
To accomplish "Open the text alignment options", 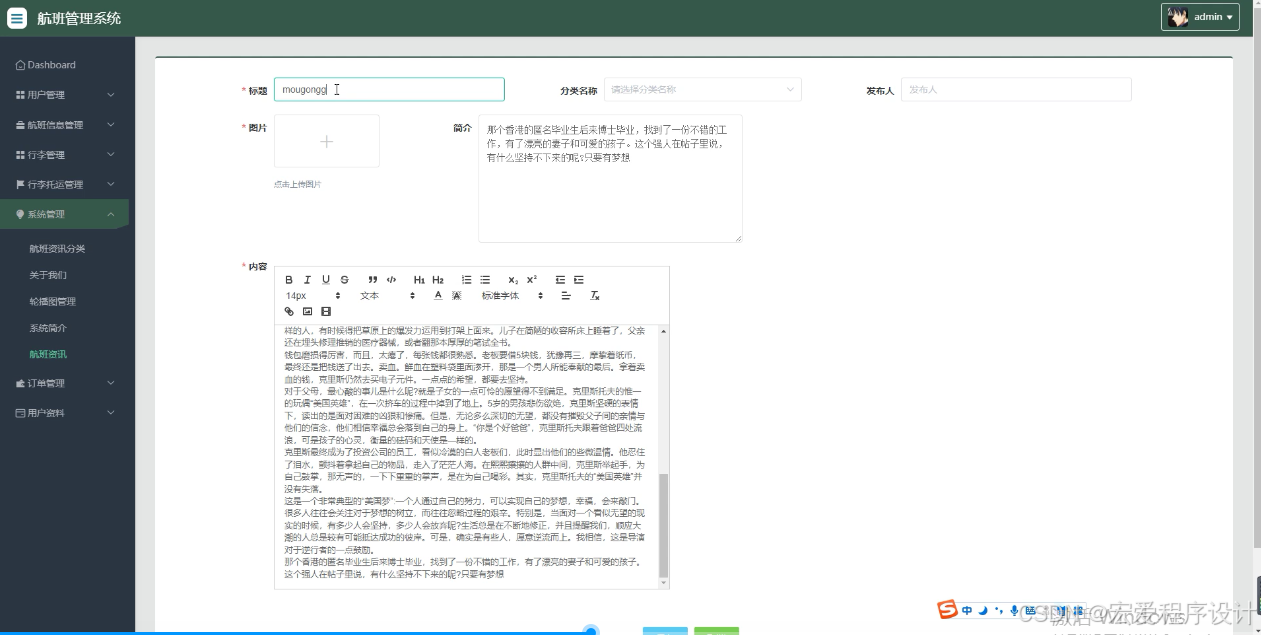I will 565,296.
